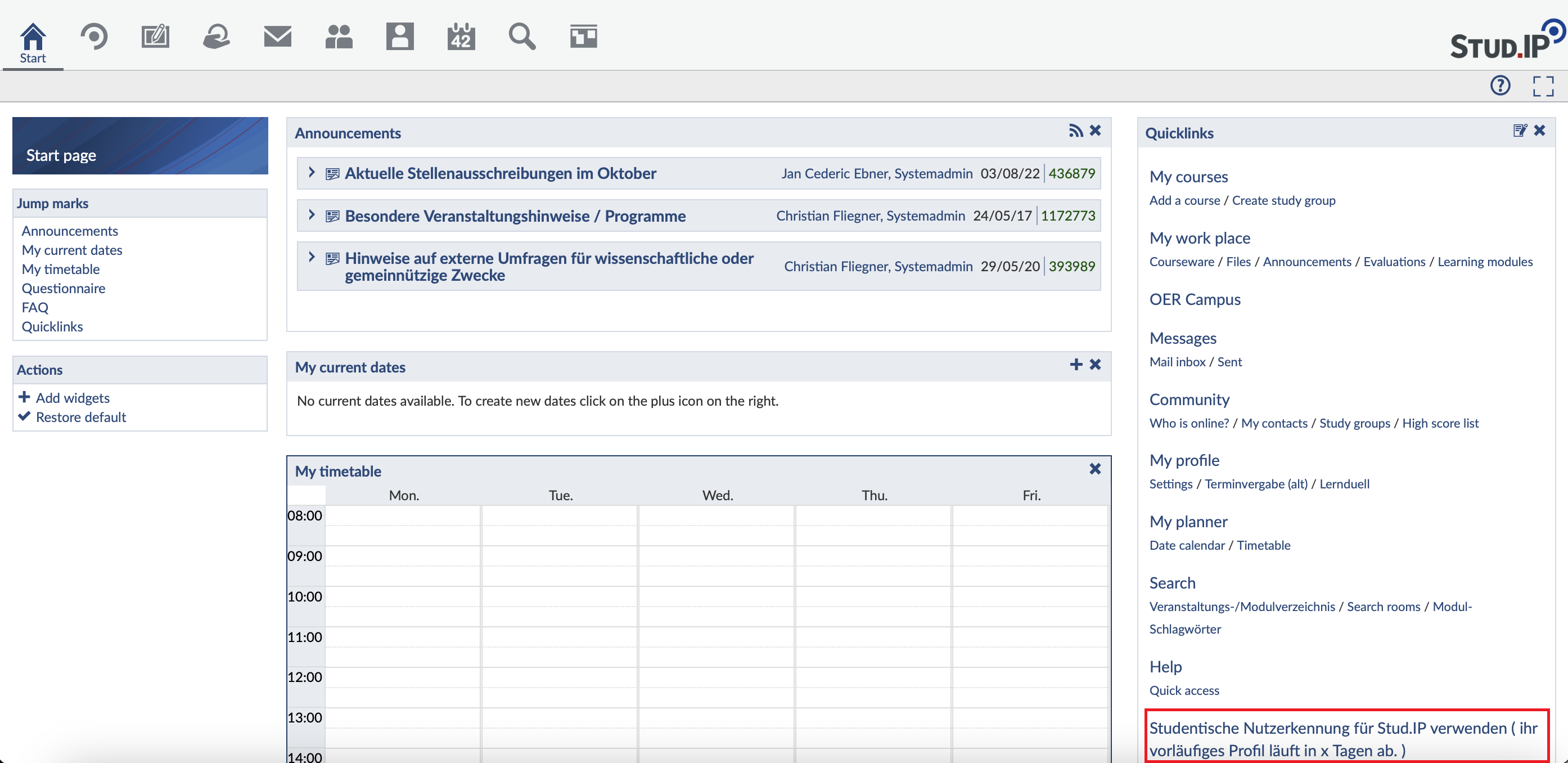Open Courseware quicklink
1568x763 pixels.
tap(1182, 262)
